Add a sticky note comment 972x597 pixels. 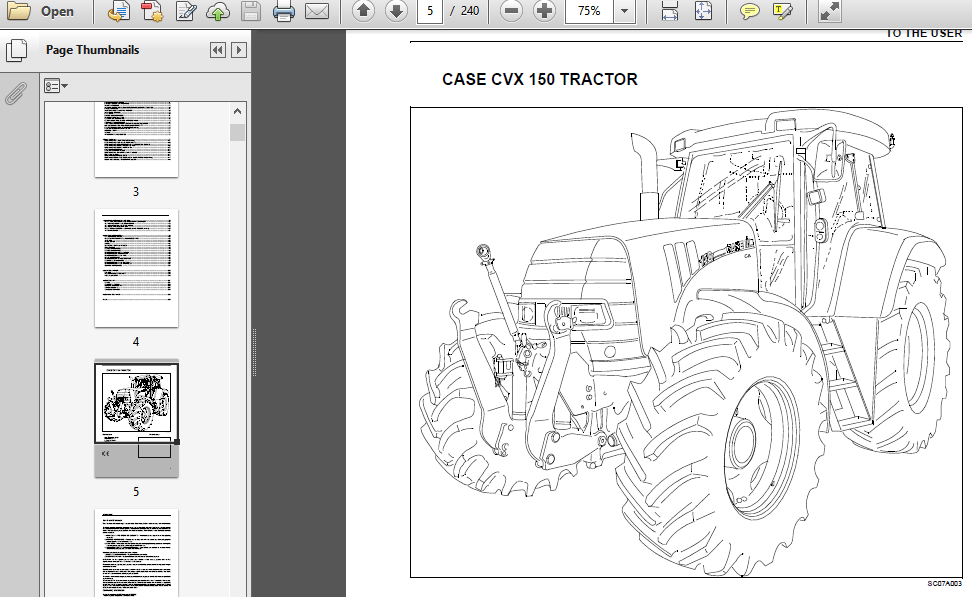(x=749, y=11)
